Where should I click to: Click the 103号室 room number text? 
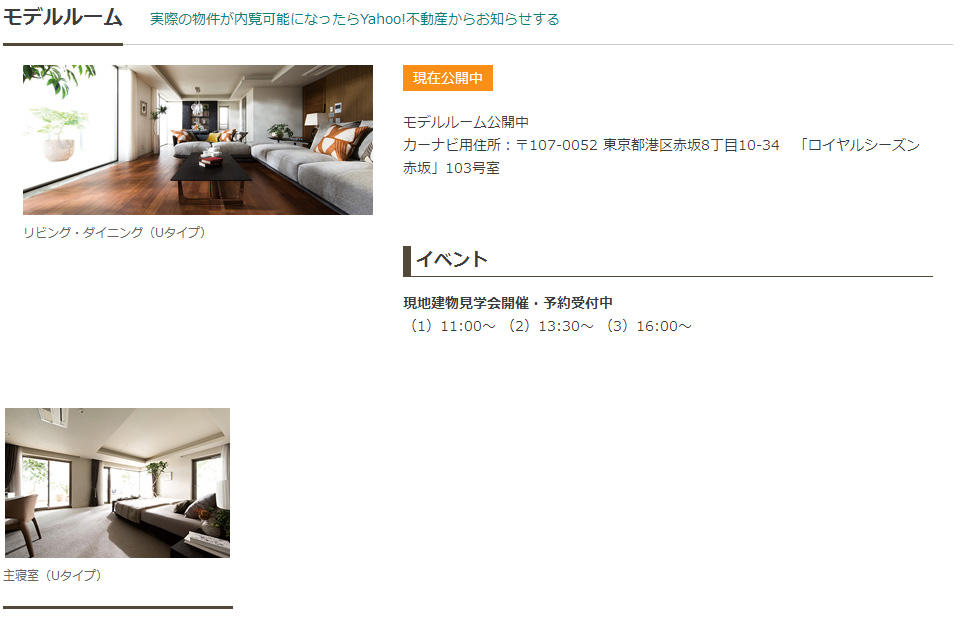pos(472,168)
